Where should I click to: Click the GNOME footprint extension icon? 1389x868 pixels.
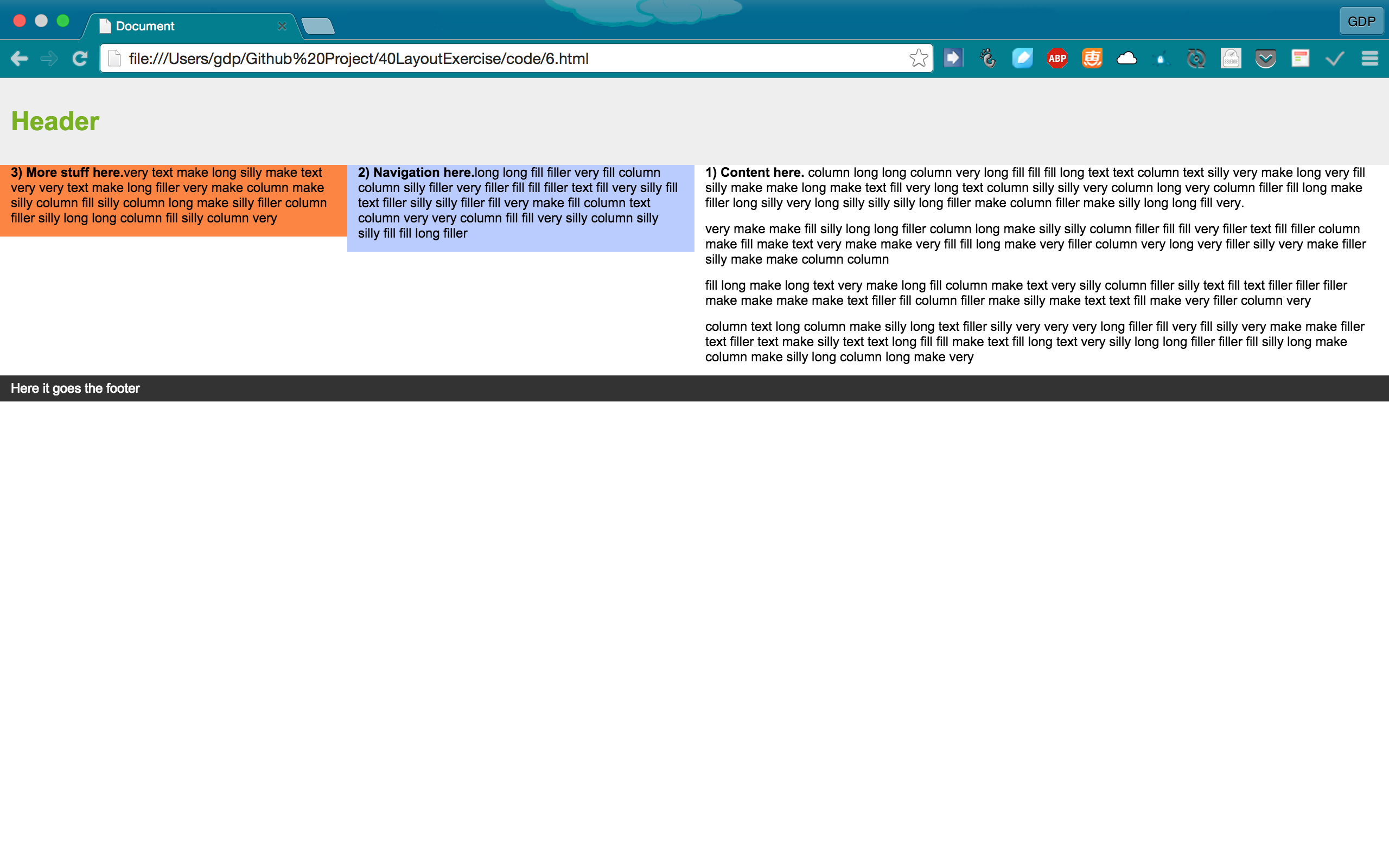(x=988, y=59)
